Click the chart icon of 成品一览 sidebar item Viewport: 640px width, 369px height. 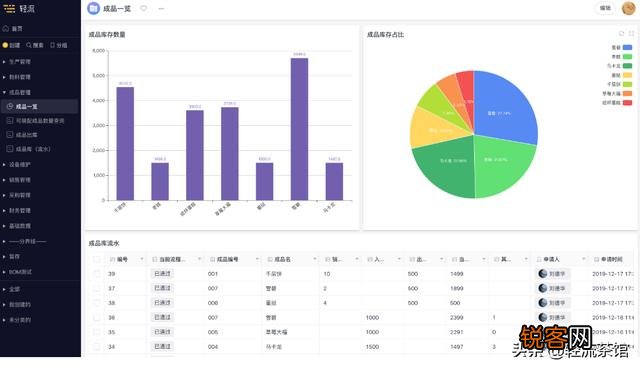10,107
